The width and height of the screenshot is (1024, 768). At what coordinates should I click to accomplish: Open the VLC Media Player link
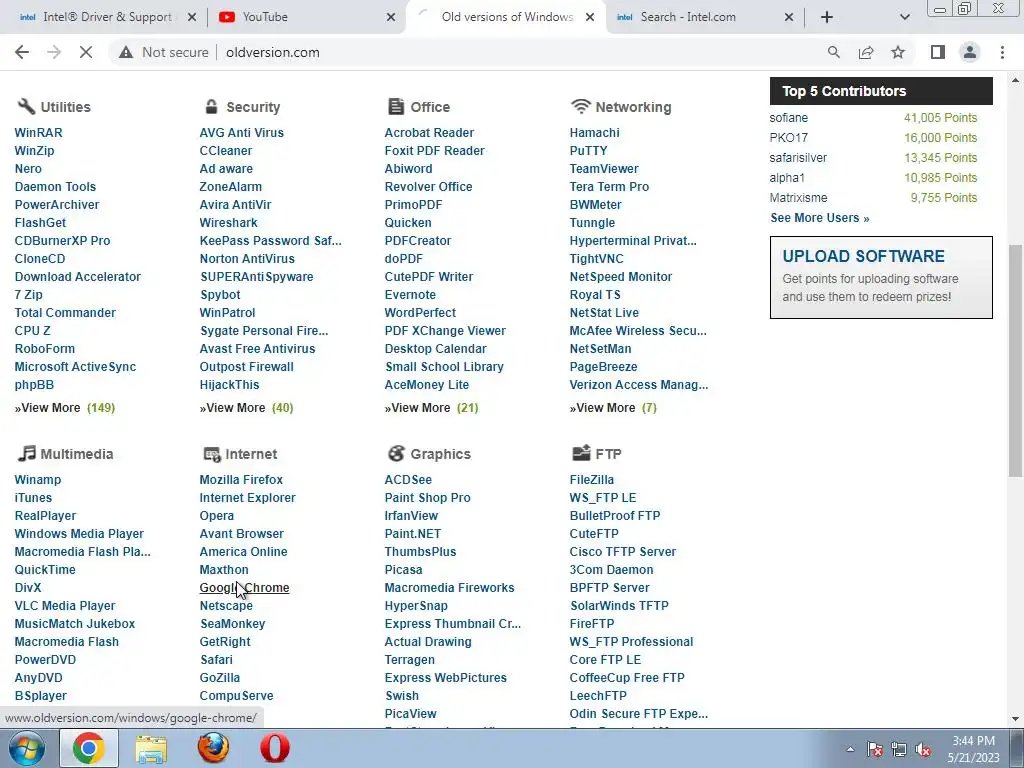[x=65, y=606]
